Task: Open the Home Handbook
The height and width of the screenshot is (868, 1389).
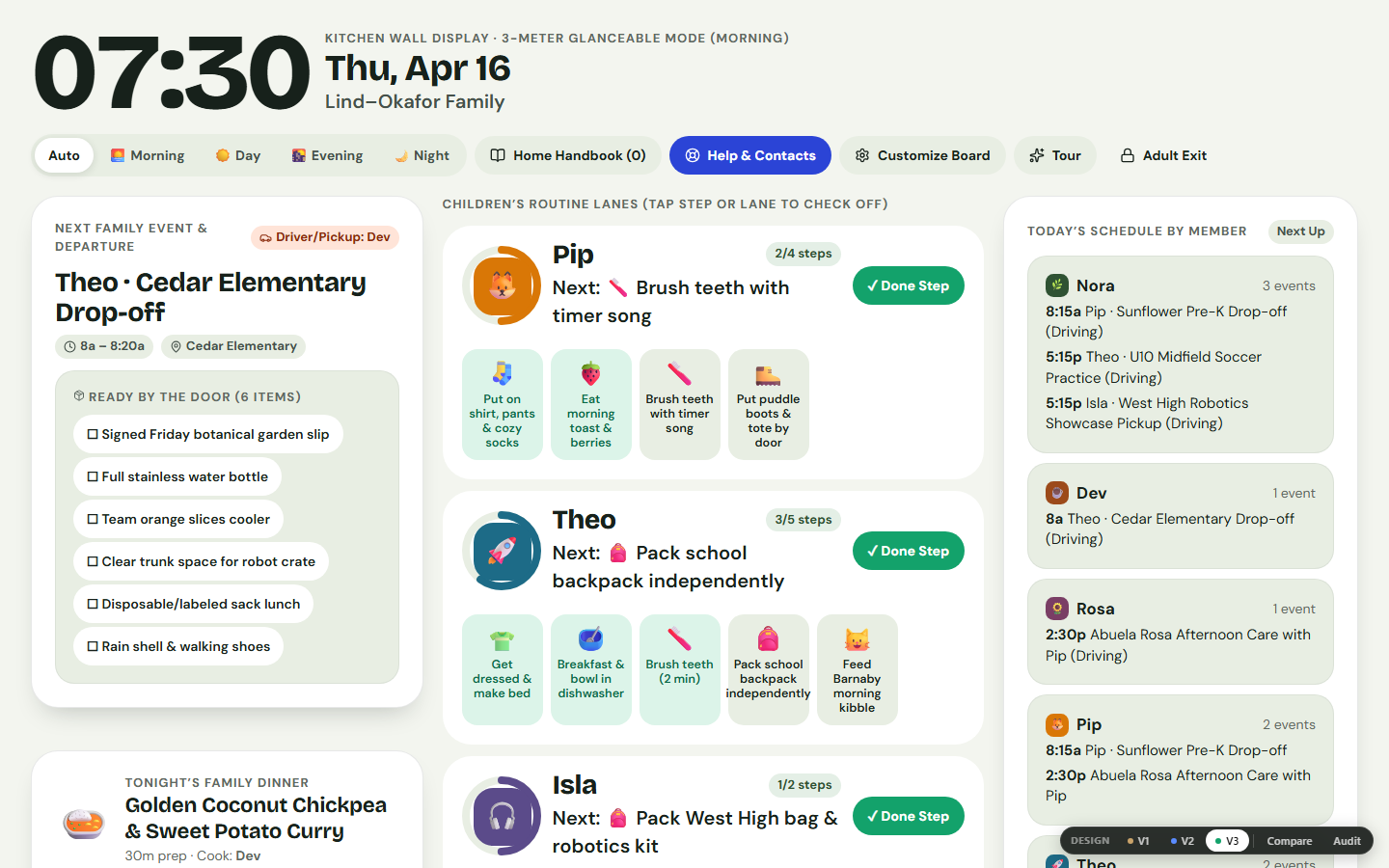Action: click(568, 155)
